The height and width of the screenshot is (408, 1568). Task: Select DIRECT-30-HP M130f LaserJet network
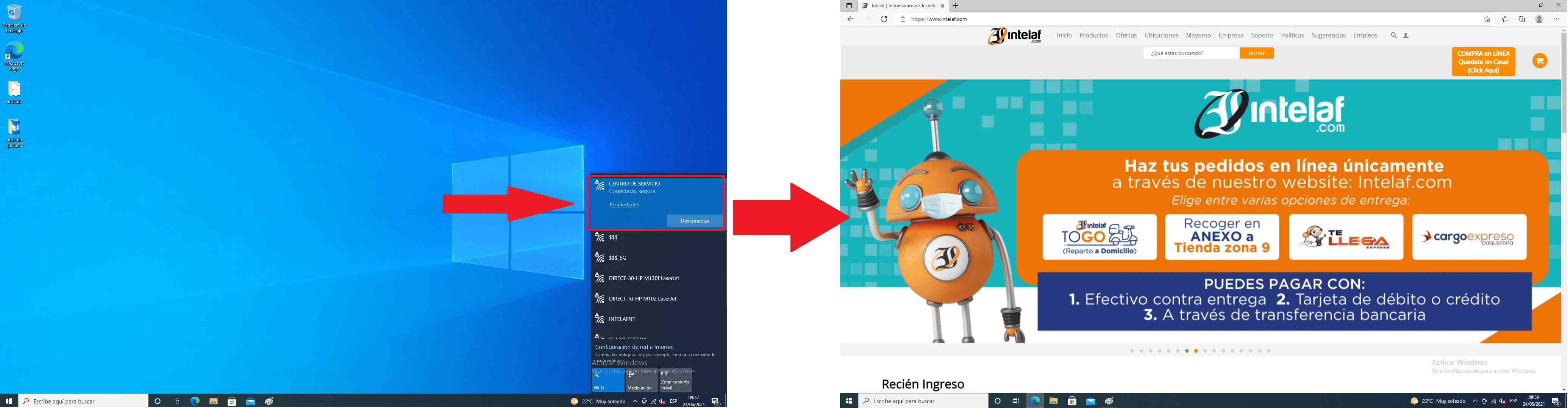click(657, 279)
